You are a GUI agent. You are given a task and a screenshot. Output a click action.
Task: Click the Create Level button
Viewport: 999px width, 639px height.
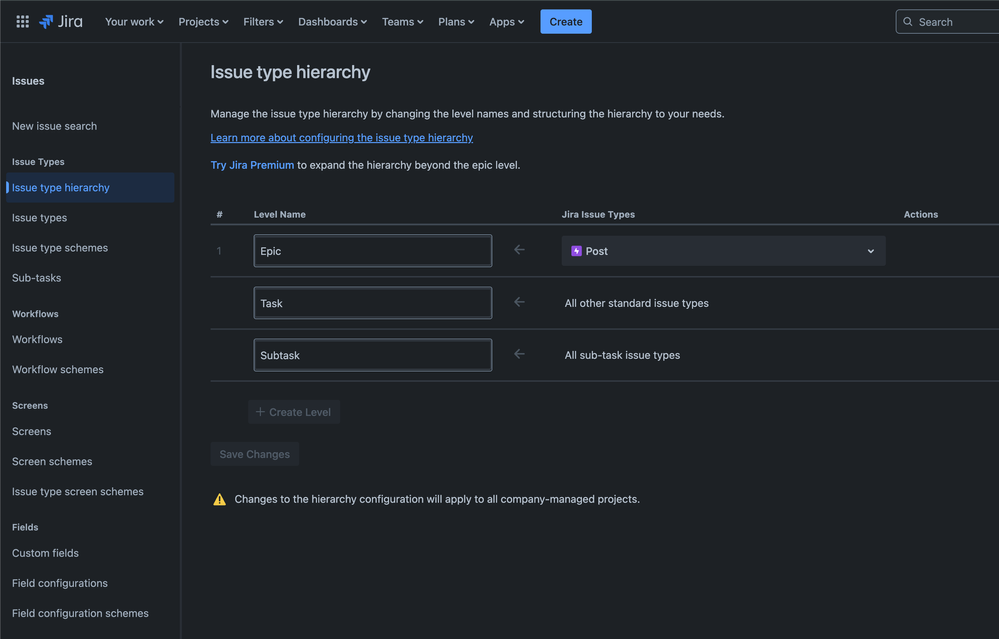tap(294, 412)
